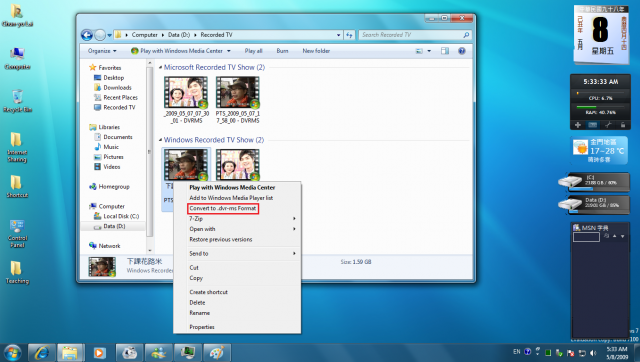Click the Paint palette taskbar icon

[217, 353]
